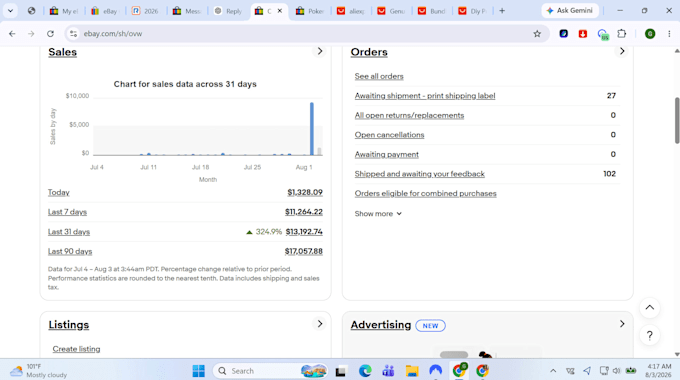Switch to the 2026 tab
Screen dimensions: 680x380
(x=146, y=11)
